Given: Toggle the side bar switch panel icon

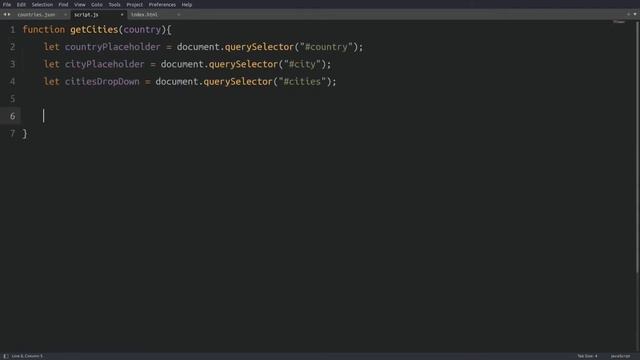Looking at the screenshot, I should [x=6, y=356].
